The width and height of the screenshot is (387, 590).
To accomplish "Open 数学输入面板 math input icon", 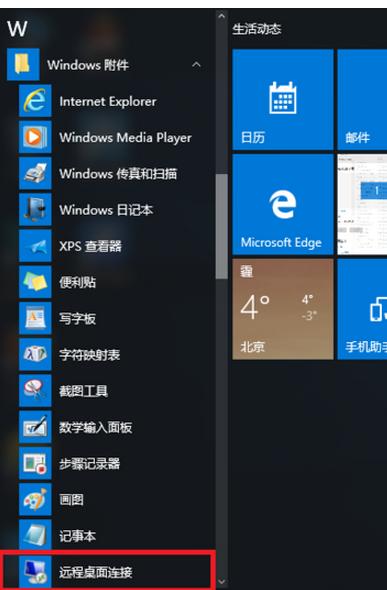I will pos(35,427).
